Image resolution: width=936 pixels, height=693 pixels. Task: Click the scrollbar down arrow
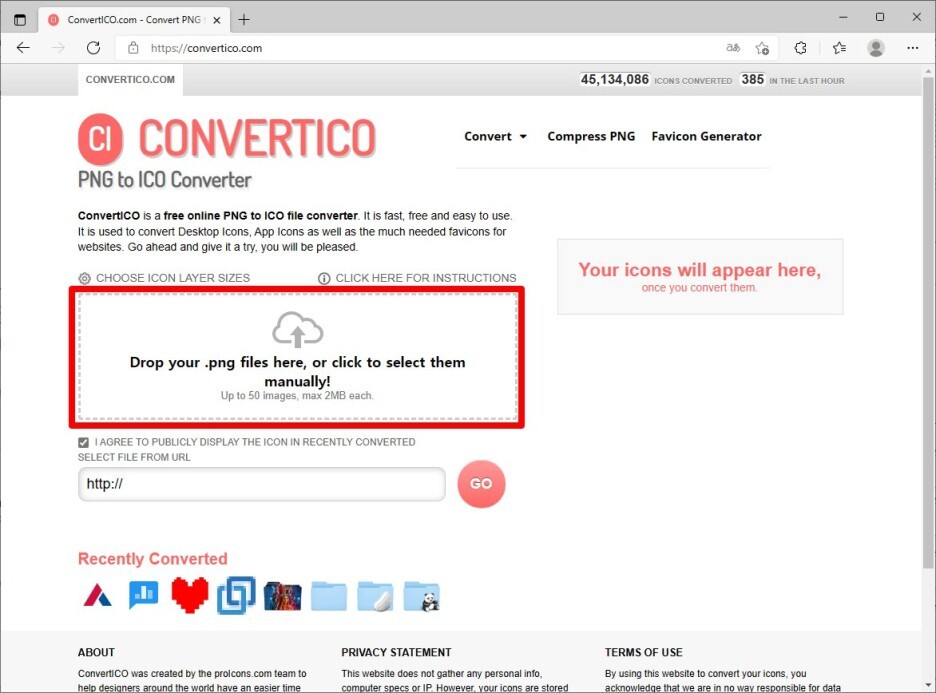pyautogui.click(x=928, y=685)
